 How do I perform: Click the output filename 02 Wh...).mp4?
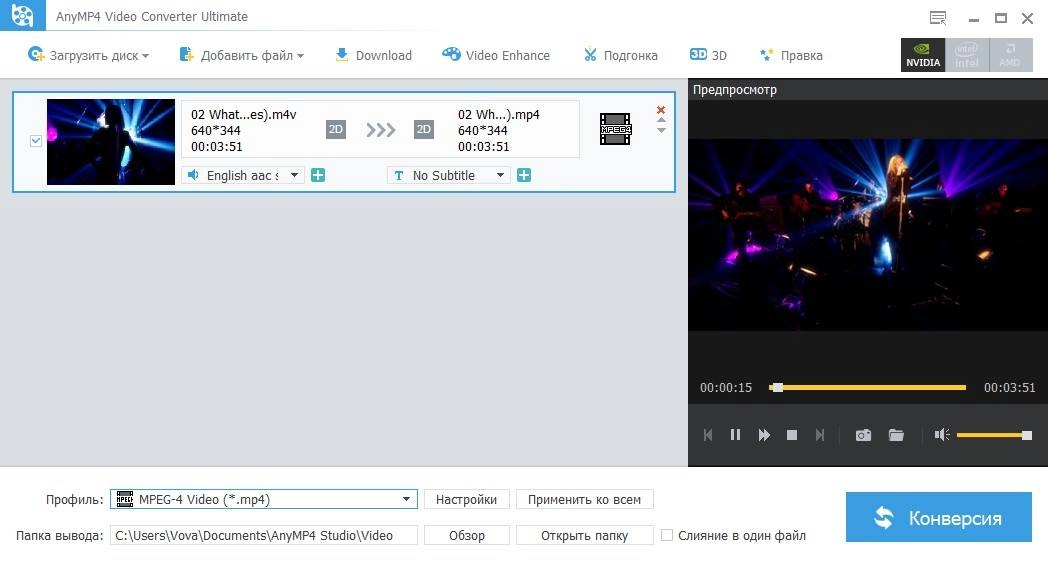click(x=499, y=114)
